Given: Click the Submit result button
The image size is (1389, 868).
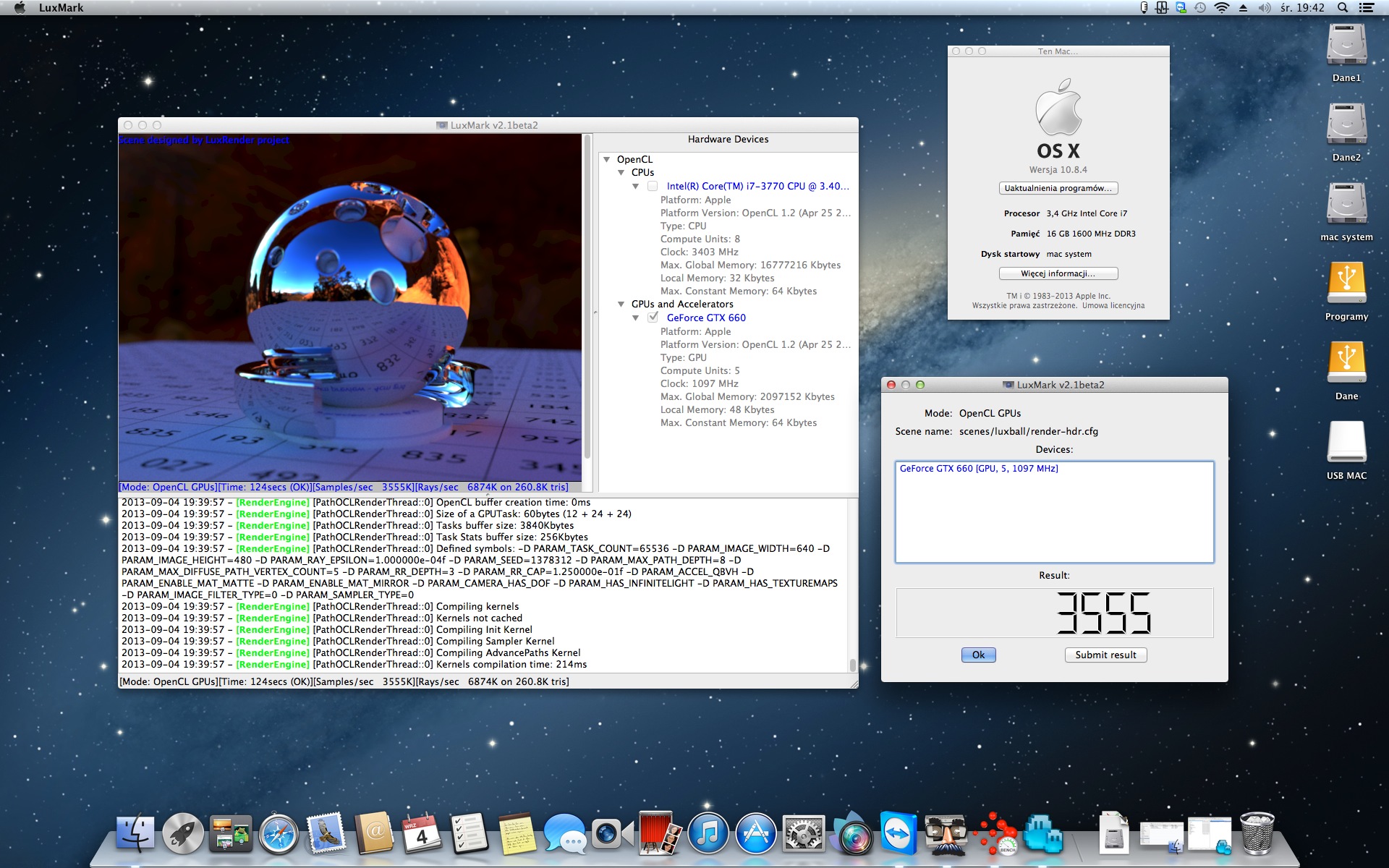Looking at the screenshot, I should pyautogui.click(x=1105, y=655).
